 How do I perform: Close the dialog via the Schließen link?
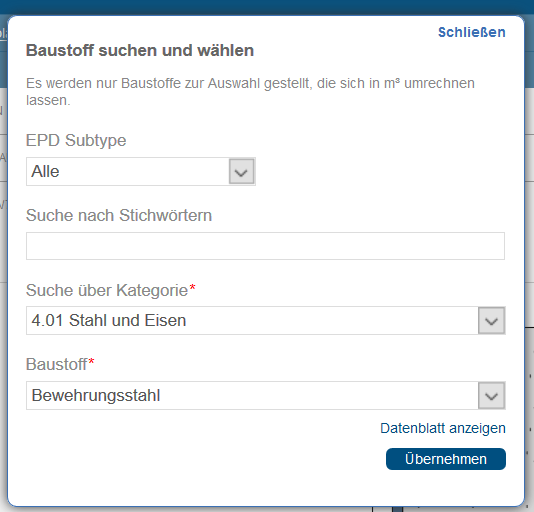pos(471,32)
